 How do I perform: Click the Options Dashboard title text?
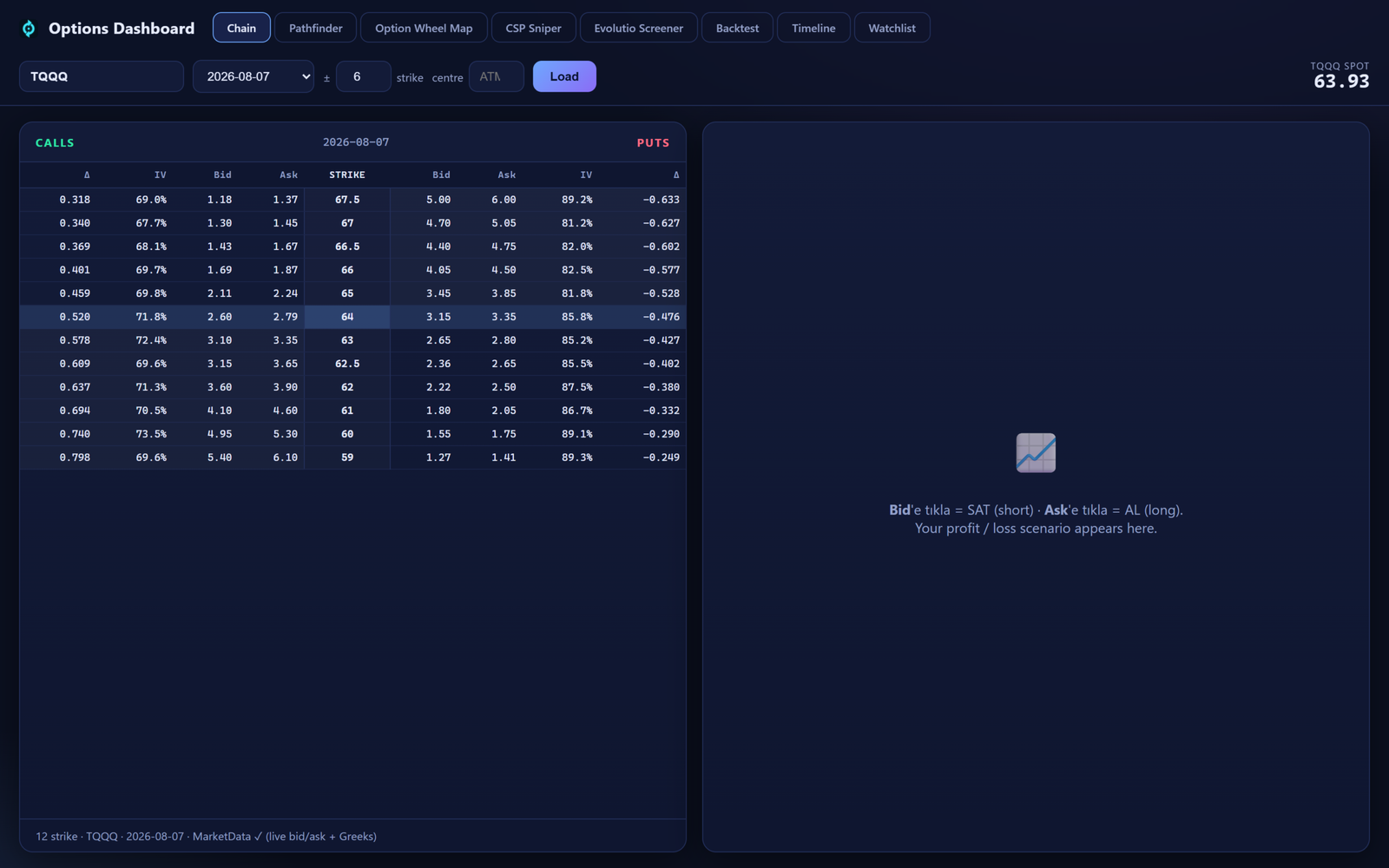pos(122,29)
